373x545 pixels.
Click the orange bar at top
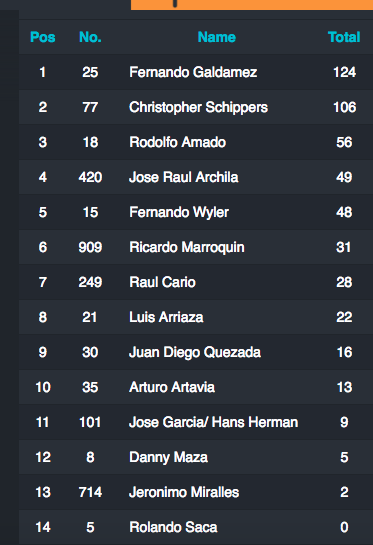[x=252, y=5]
